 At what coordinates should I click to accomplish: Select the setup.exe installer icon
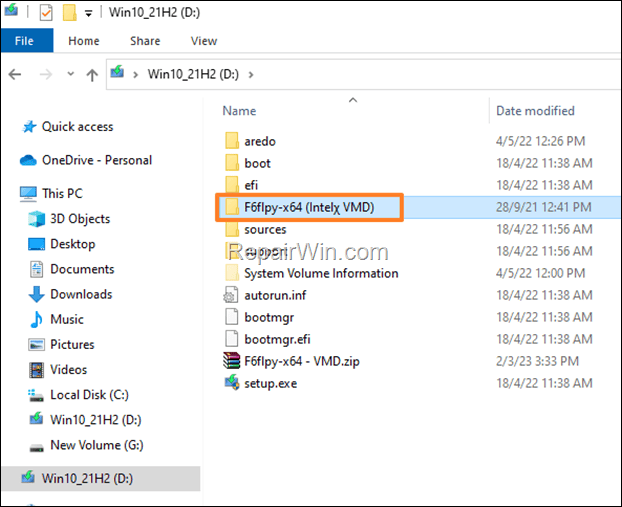pyautogui.click(x=232, y=383)
